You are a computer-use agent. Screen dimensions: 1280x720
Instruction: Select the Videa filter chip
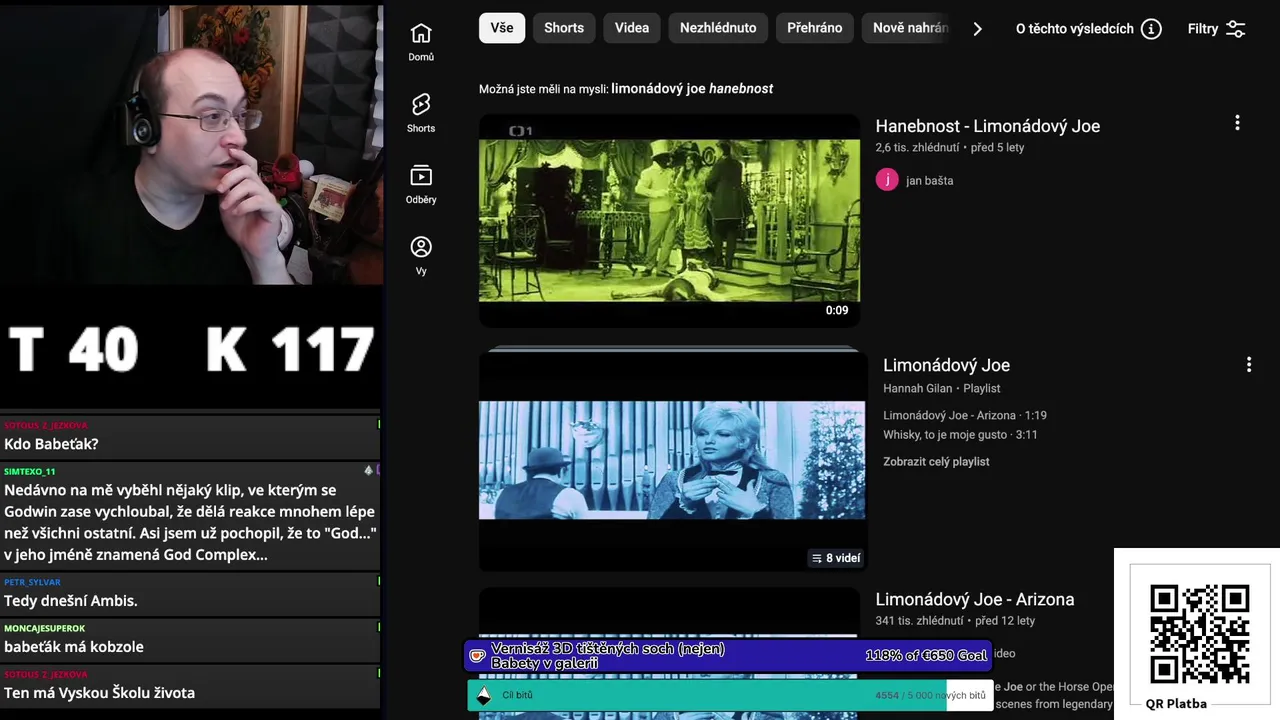[x=632, y=28]
